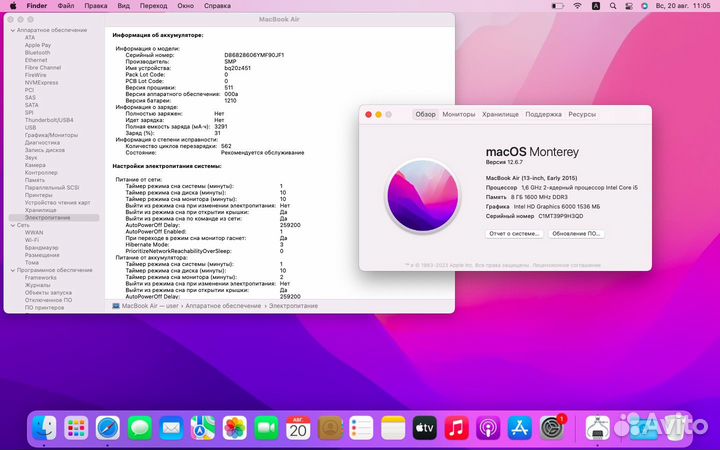Select the highlighted Электропитание sidebar item

54,218
